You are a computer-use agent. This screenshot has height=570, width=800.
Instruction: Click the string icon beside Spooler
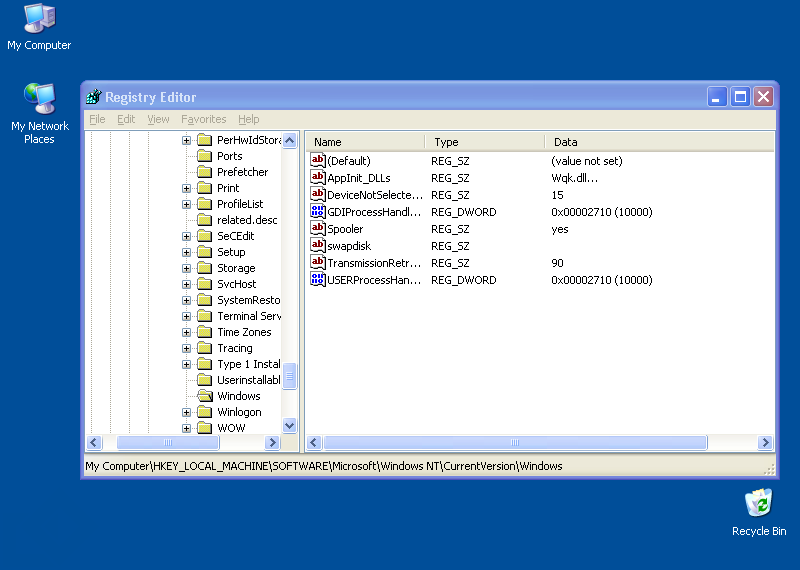(317, 229)
